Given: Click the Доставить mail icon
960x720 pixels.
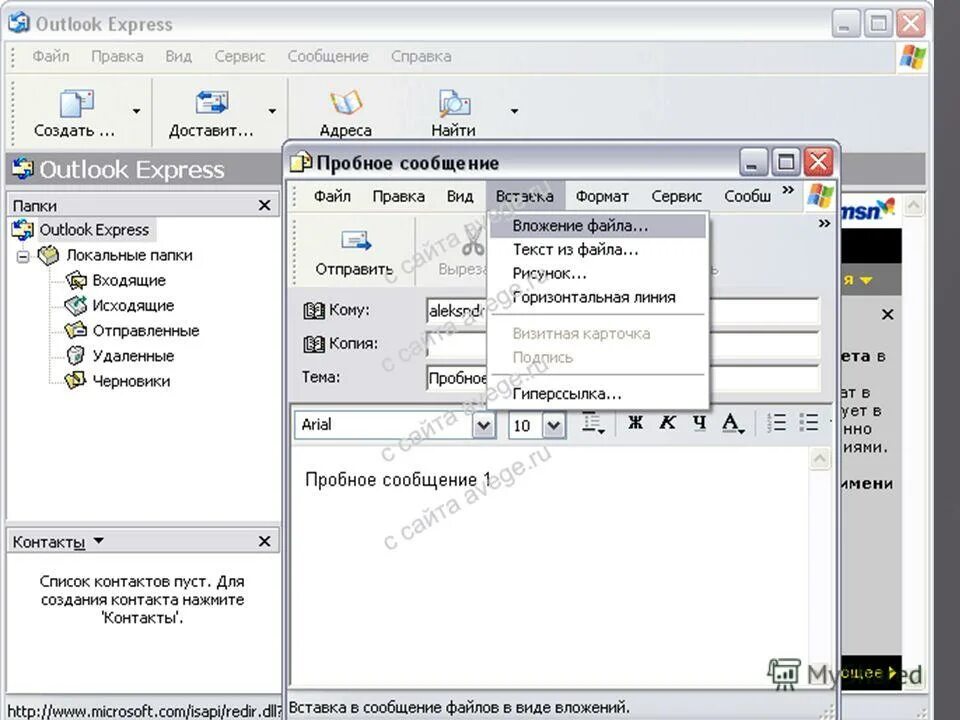Looking at the screenshot, I should (212, 103).
